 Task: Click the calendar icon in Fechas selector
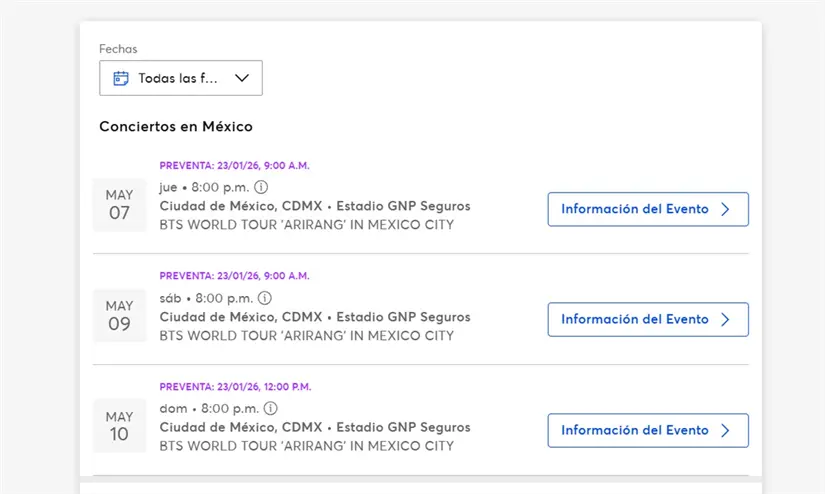(121, 78)
